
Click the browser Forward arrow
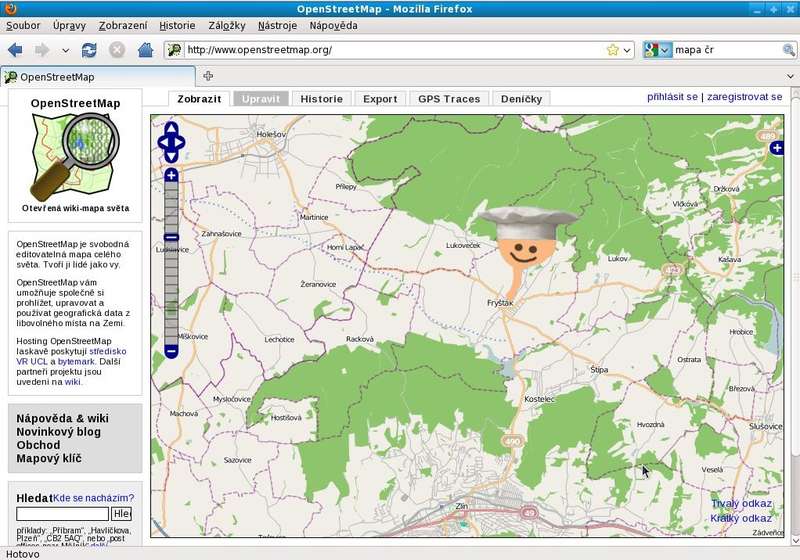(42, 50)
